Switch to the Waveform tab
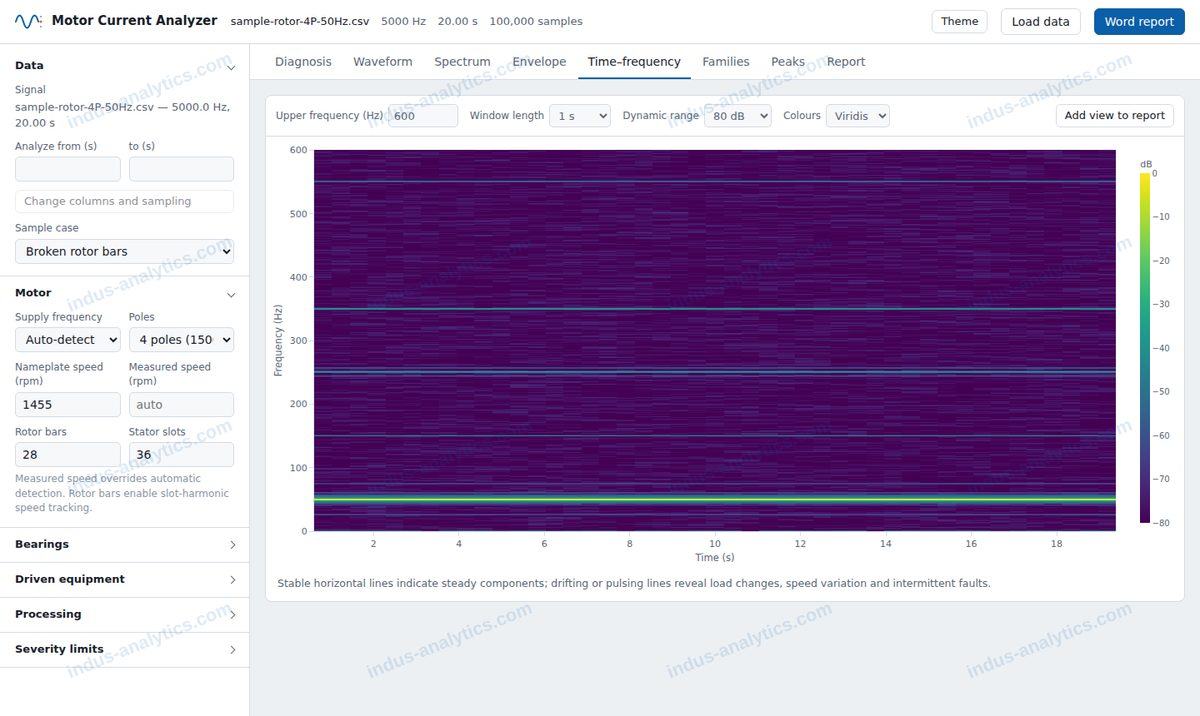 pyautogui.click(x=383, y=62)
